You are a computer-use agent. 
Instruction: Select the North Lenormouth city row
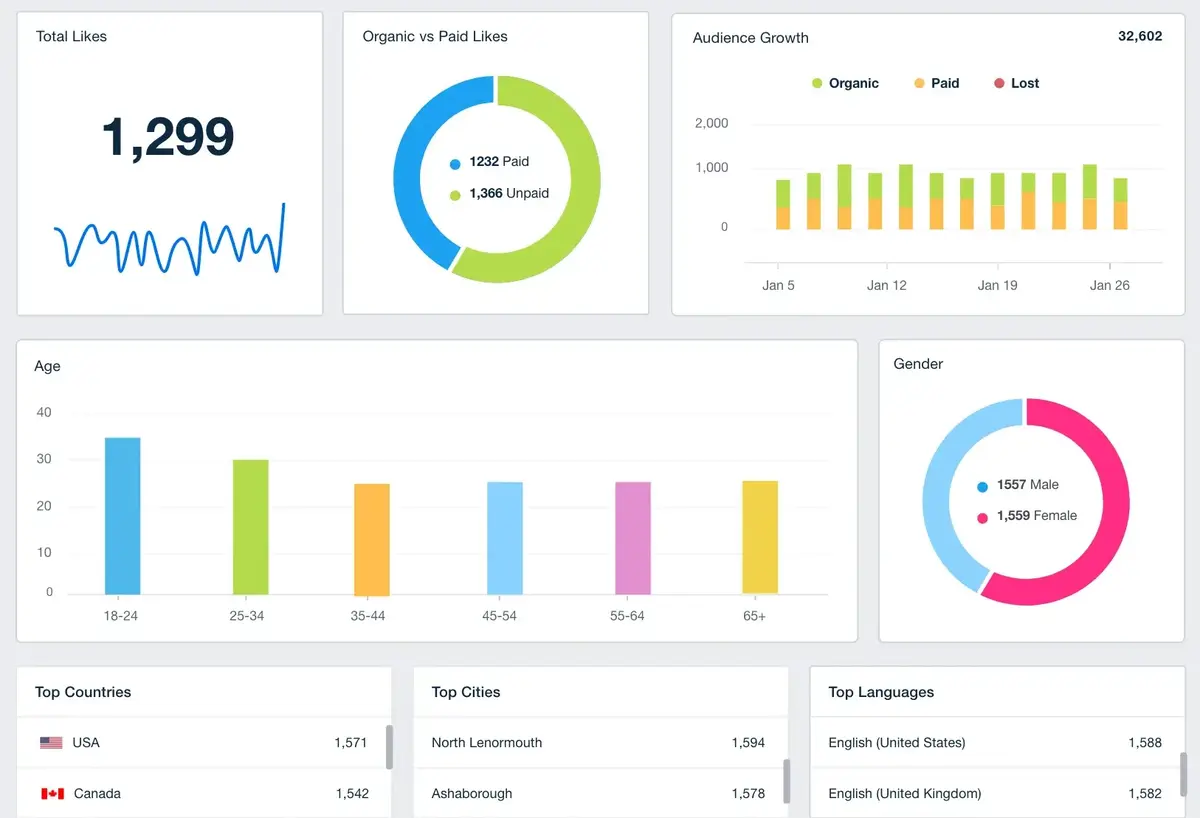point(599,743)
